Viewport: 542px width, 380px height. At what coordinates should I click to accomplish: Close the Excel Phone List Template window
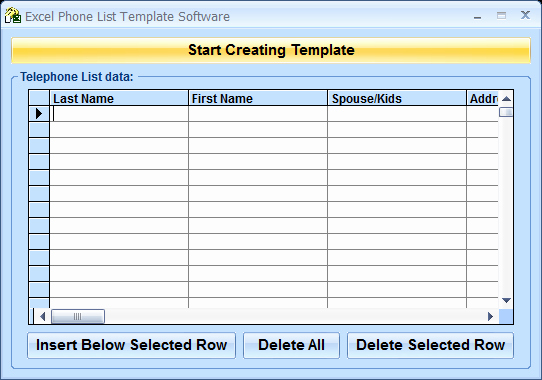tap(525, 15)
